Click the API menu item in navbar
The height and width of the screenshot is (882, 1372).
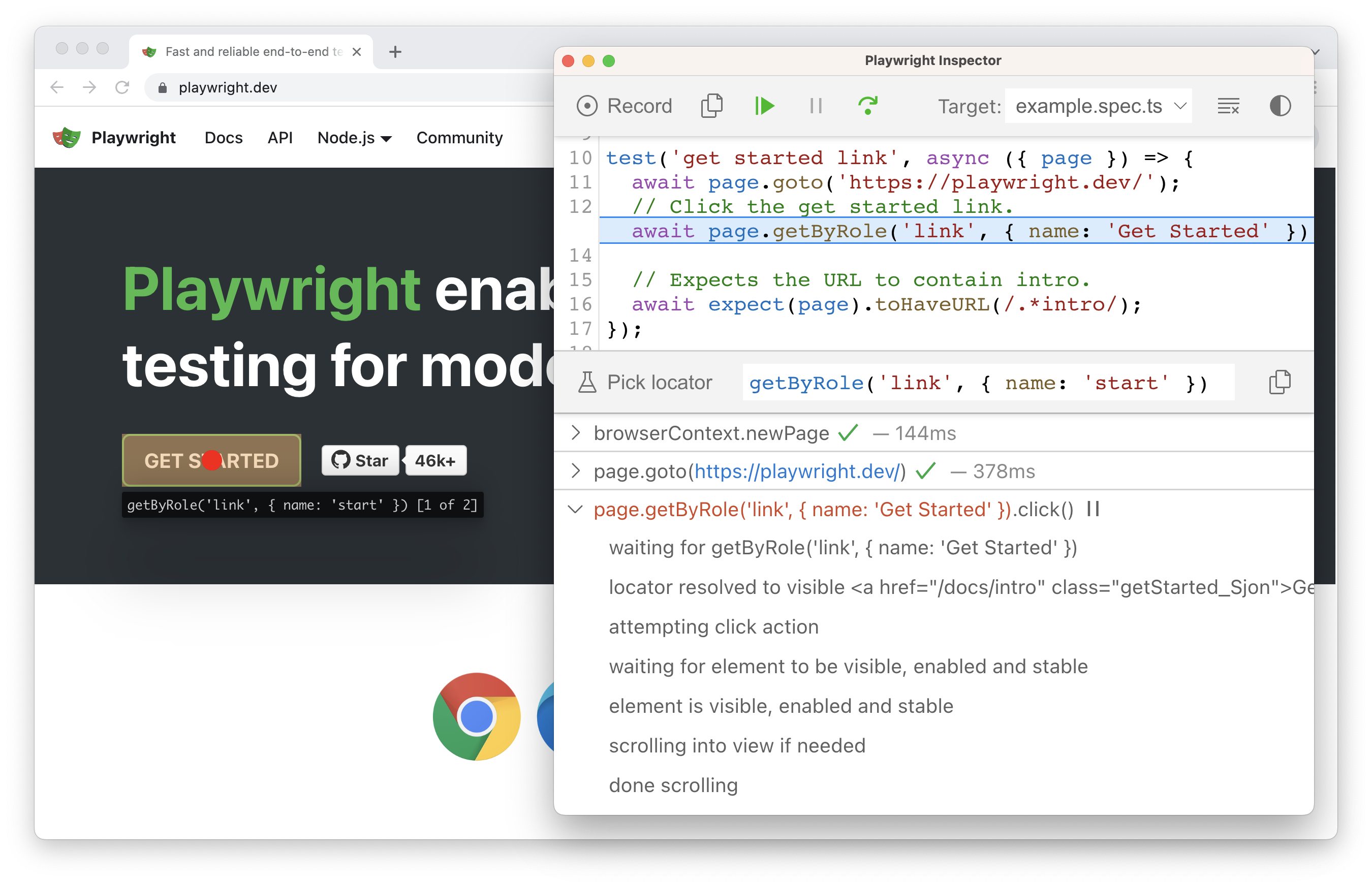[278, 138]
